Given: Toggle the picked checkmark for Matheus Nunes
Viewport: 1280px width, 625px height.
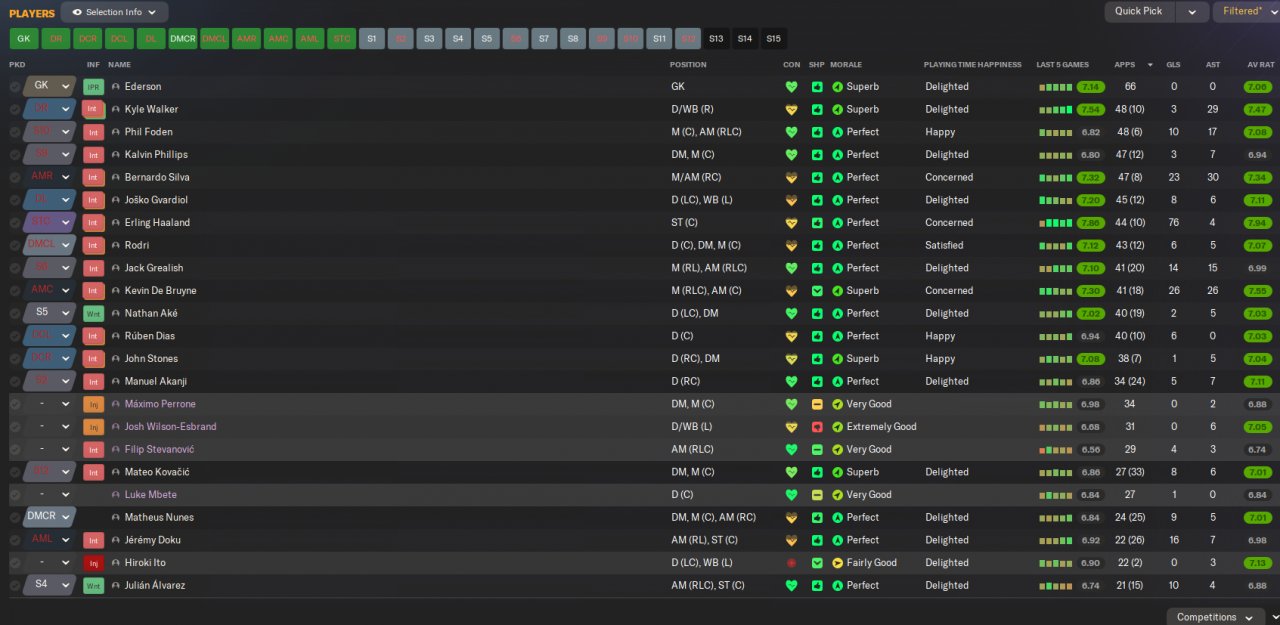Looking at the screenshot, I should (x=15, y=517).
